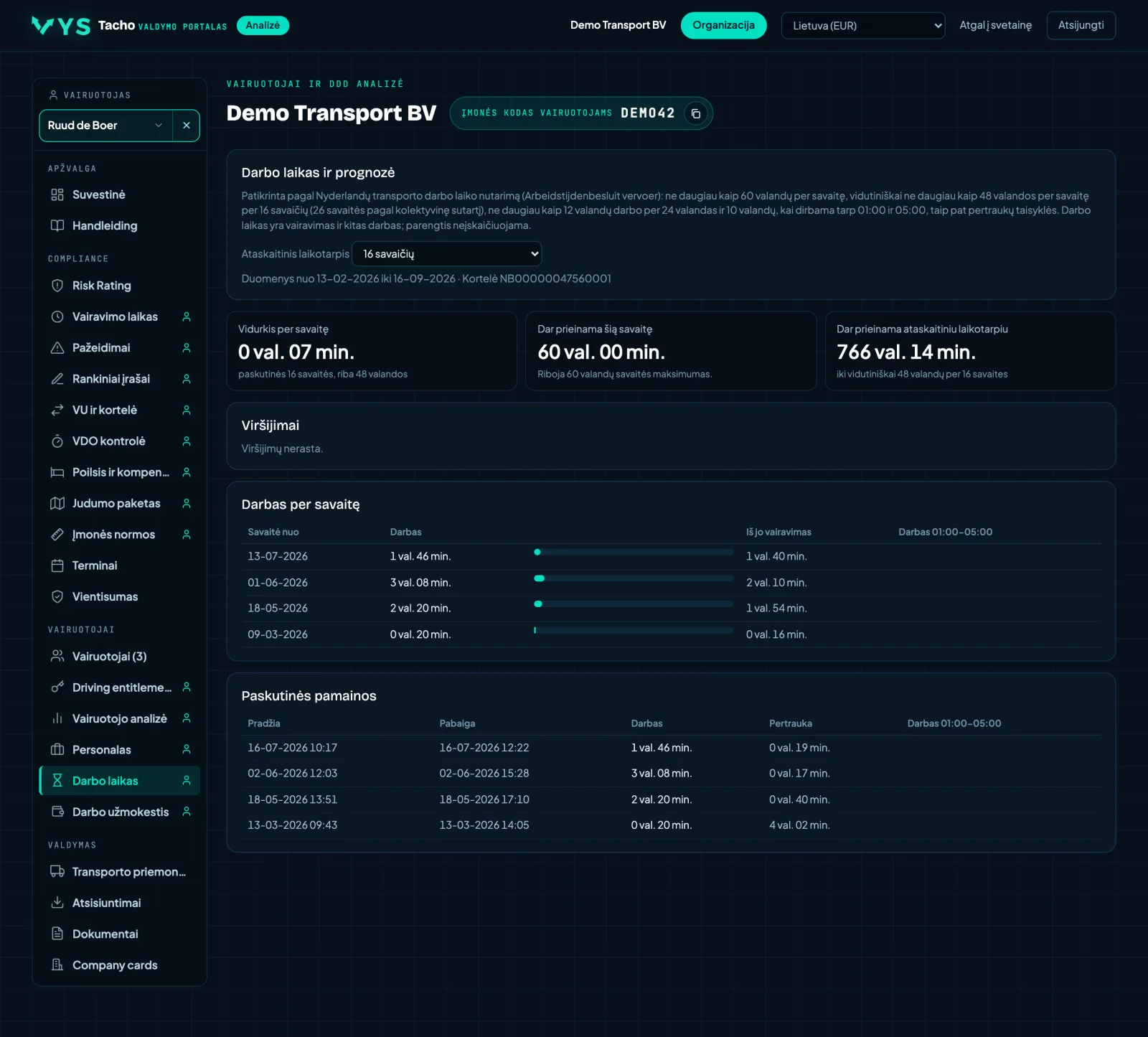Open Atsisiuntimai download icon

click(x=57, y=903)
